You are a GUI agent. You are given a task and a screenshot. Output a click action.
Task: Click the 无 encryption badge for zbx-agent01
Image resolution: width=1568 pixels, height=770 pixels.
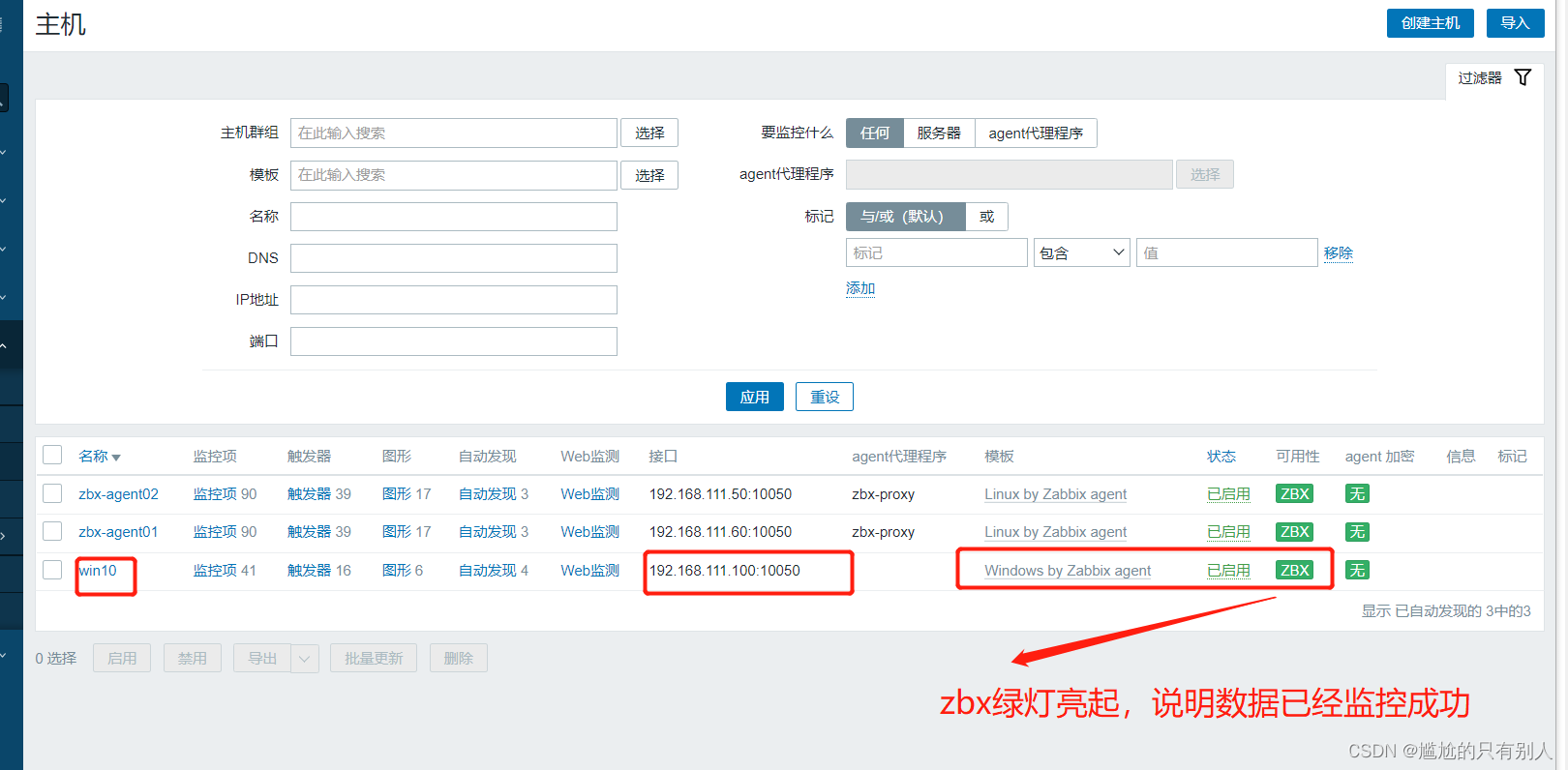pyautogui.click(x=1357, y=531)
